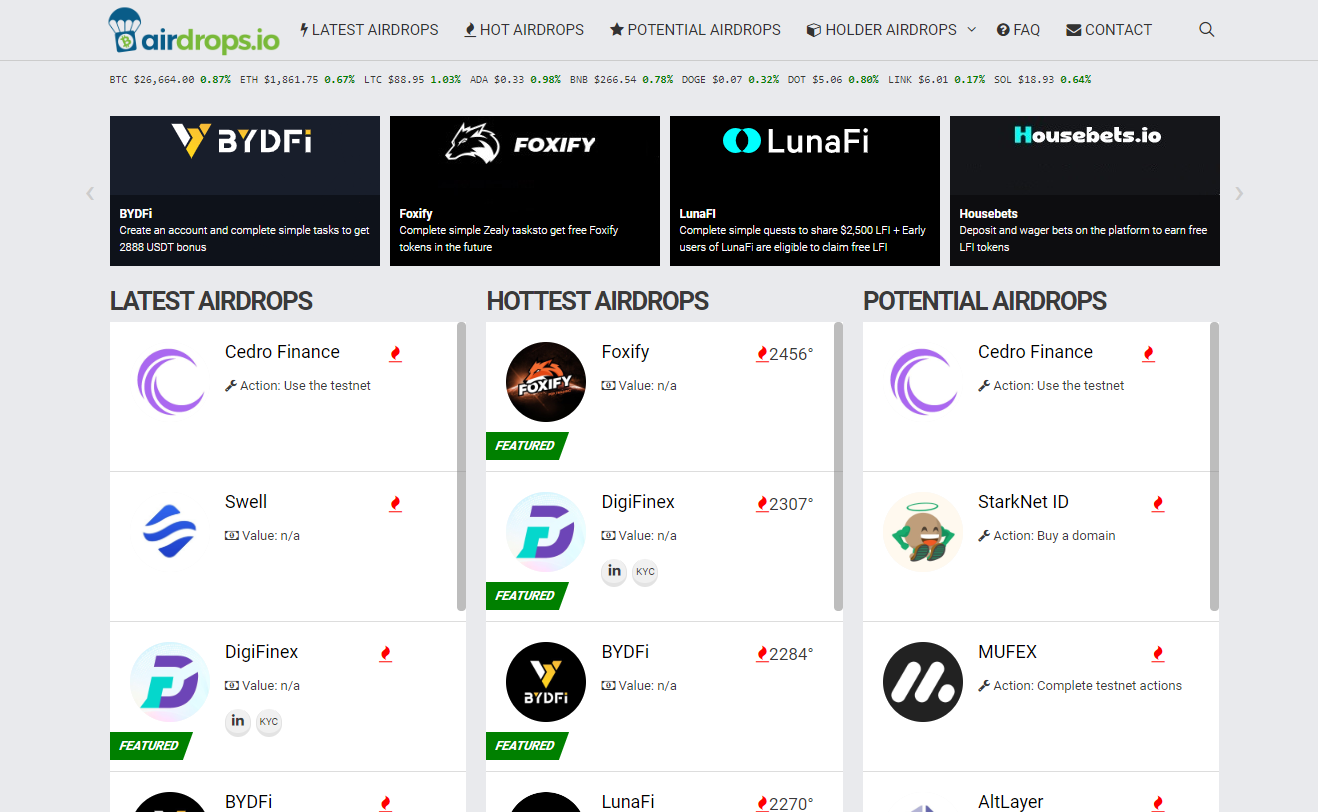The width and height of the screenshot is (1318, 812).
Task: Click the DOGE $0.07 ticker price
Action: (x=727, y=79)
